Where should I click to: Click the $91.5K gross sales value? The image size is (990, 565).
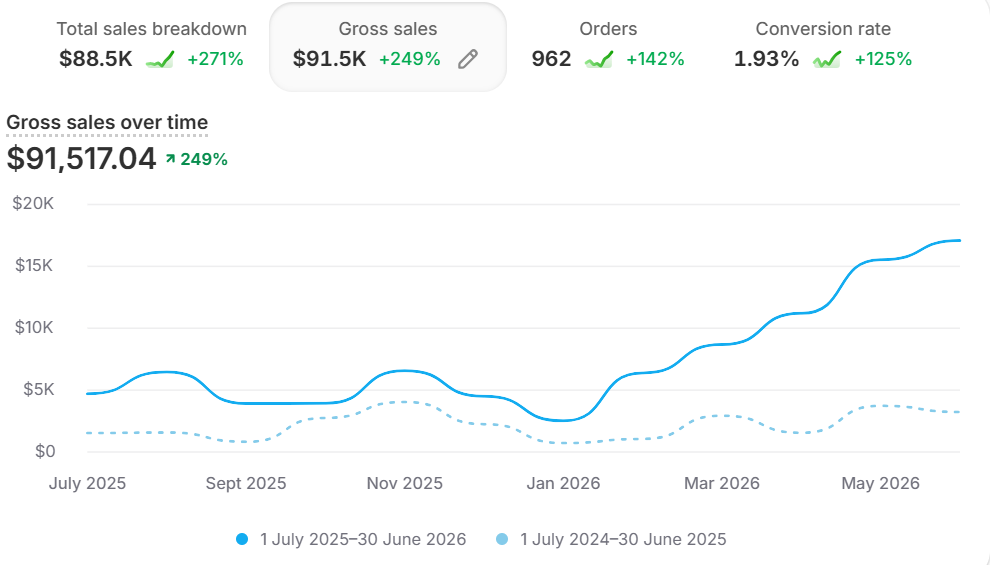[x=330, y=59]
